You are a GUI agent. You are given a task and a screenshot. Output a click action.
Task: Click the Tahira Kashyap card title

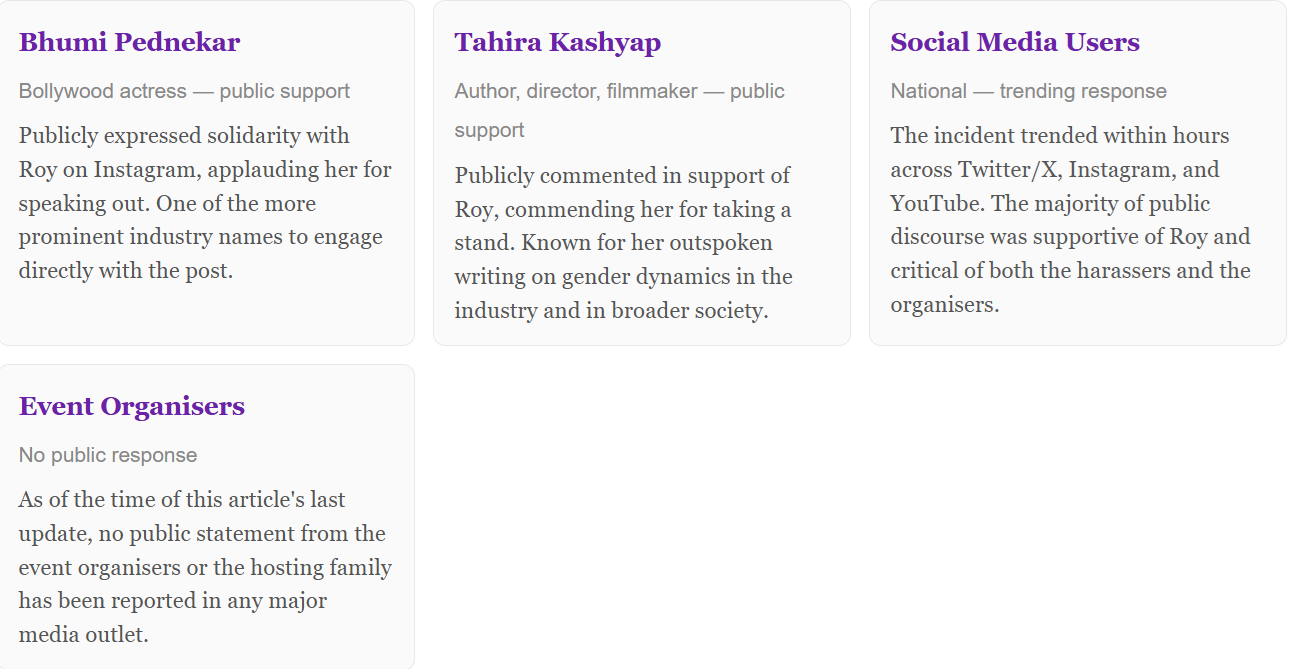click(x=557, y=42)
